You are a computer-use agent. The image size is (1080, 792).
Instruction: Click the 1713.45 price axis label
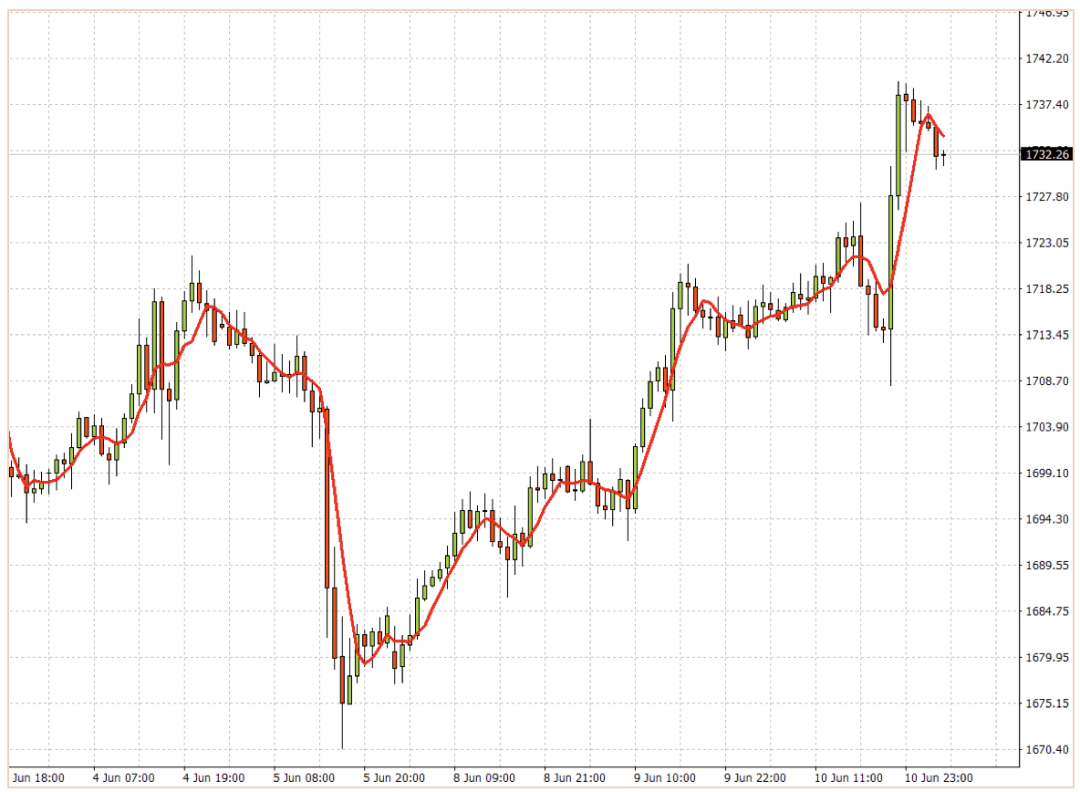(1048, 335)
